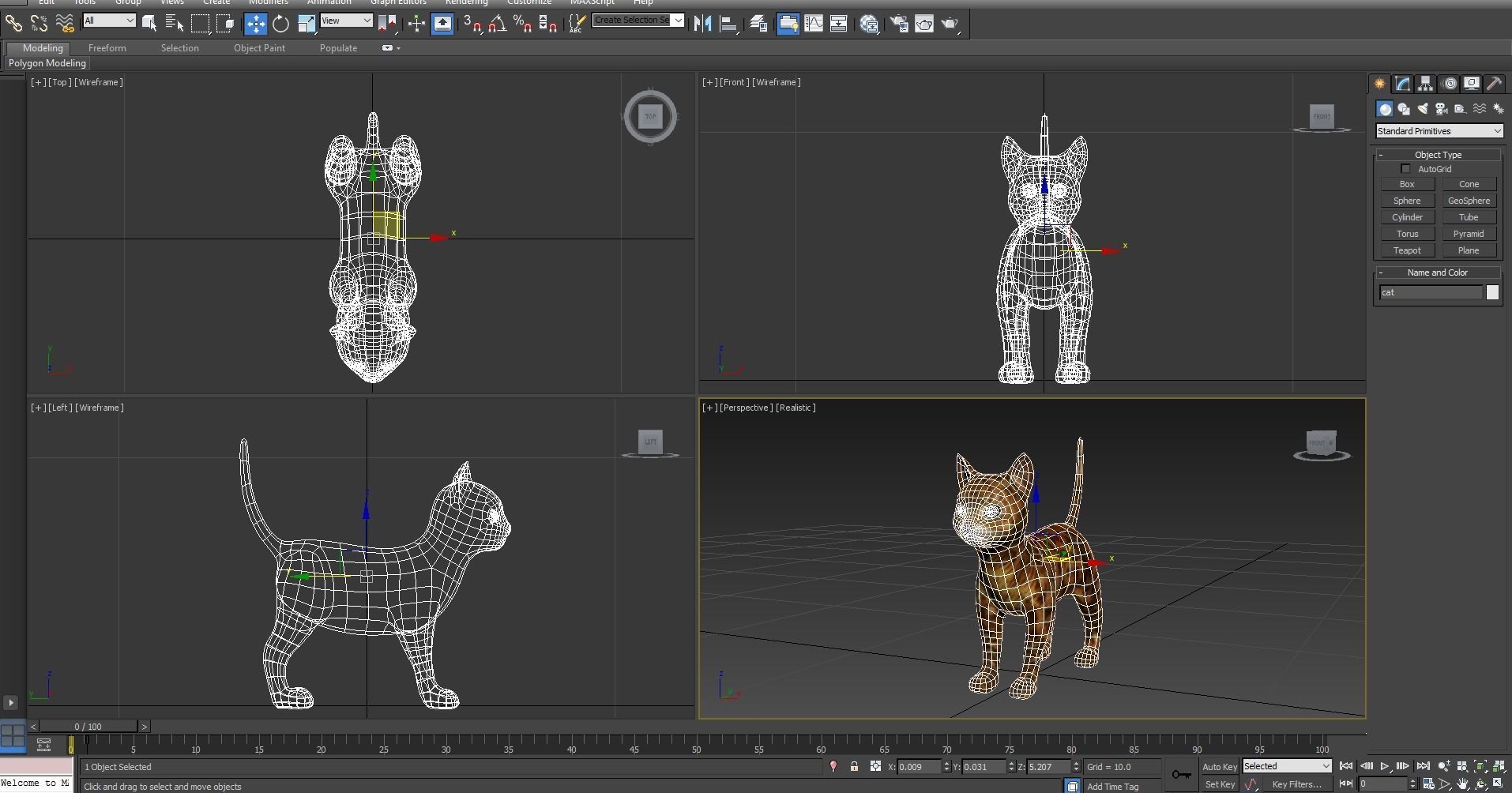Open the Hierarchy command panel tab
The width and height of the screenshot is (1512, 793).
tap(1425, 84)
